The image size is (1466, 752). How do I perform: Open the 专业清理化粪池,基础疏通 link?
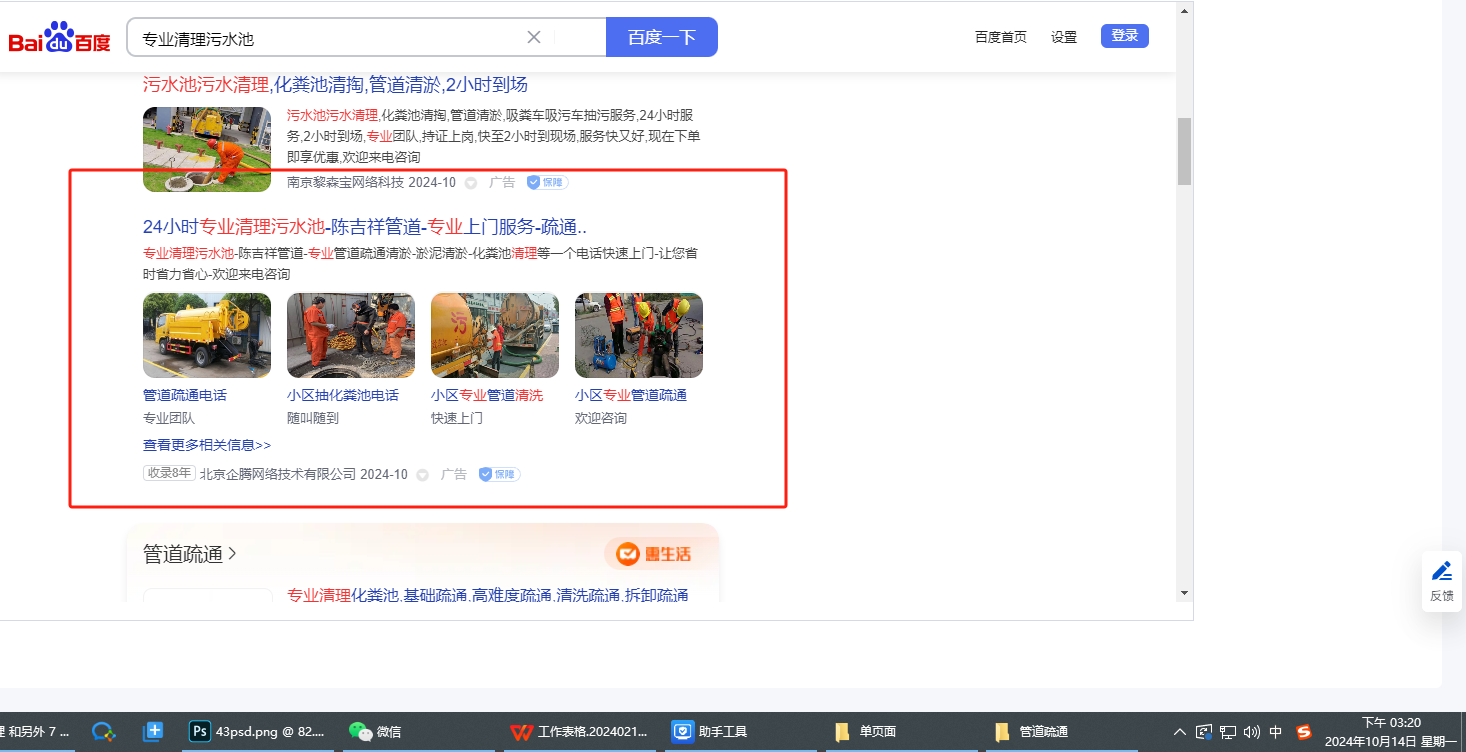(x=488, y=595)
